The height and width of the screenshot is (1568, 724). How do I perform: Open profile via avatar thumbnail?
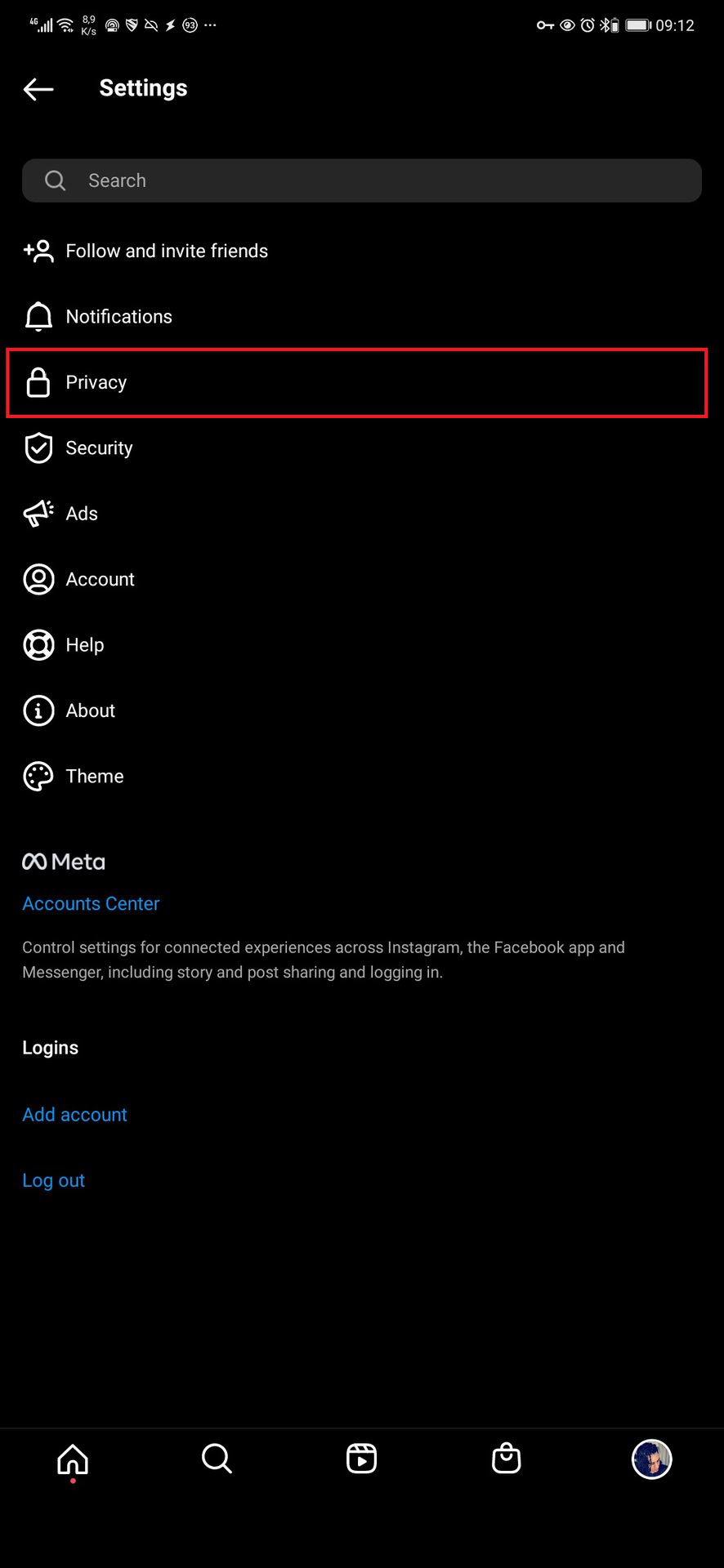[651, 1459]
